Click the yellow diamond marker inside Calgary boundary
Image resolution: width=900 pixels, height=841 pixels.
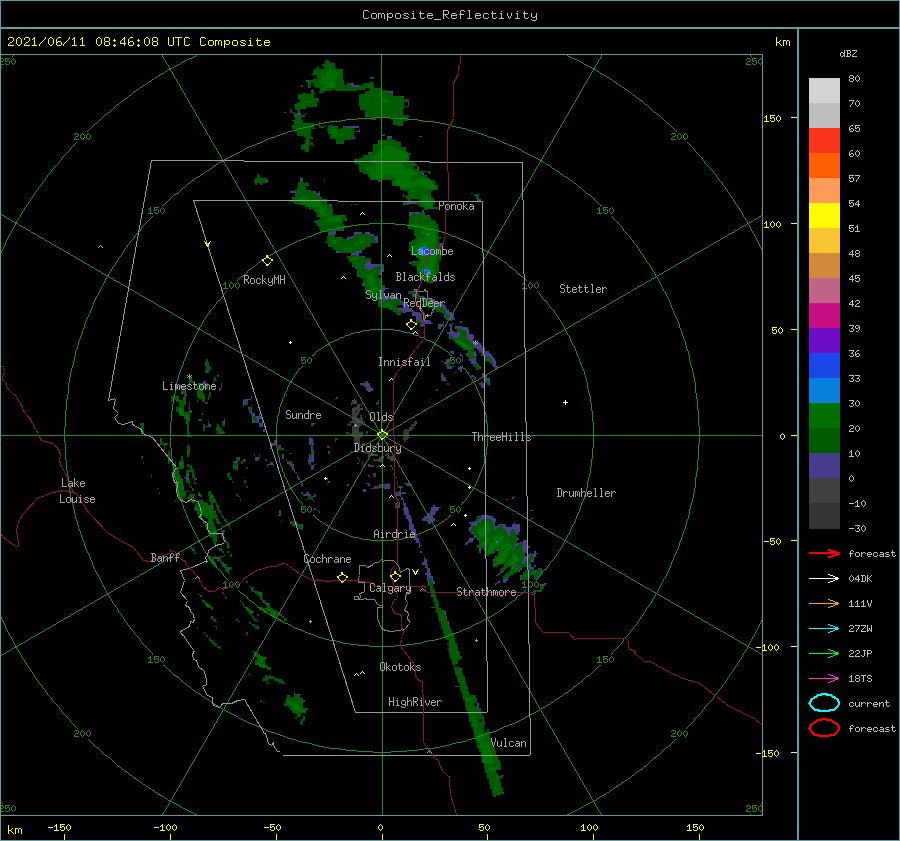[395, 576]
